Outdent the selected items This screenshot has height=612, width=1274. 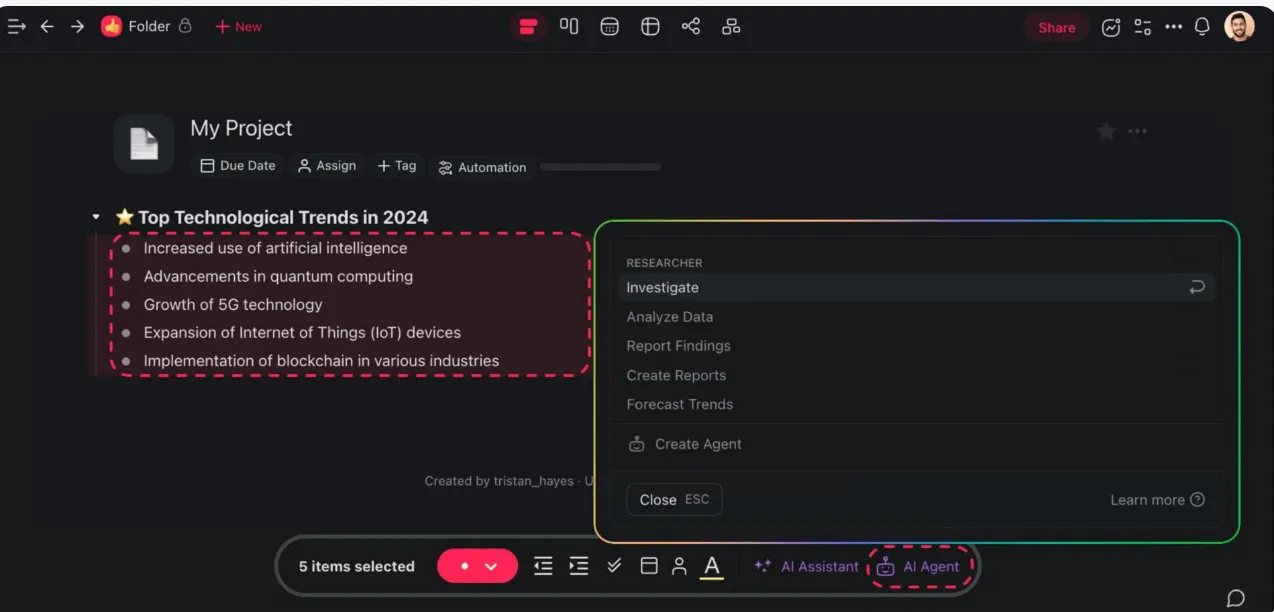point(543,566)
